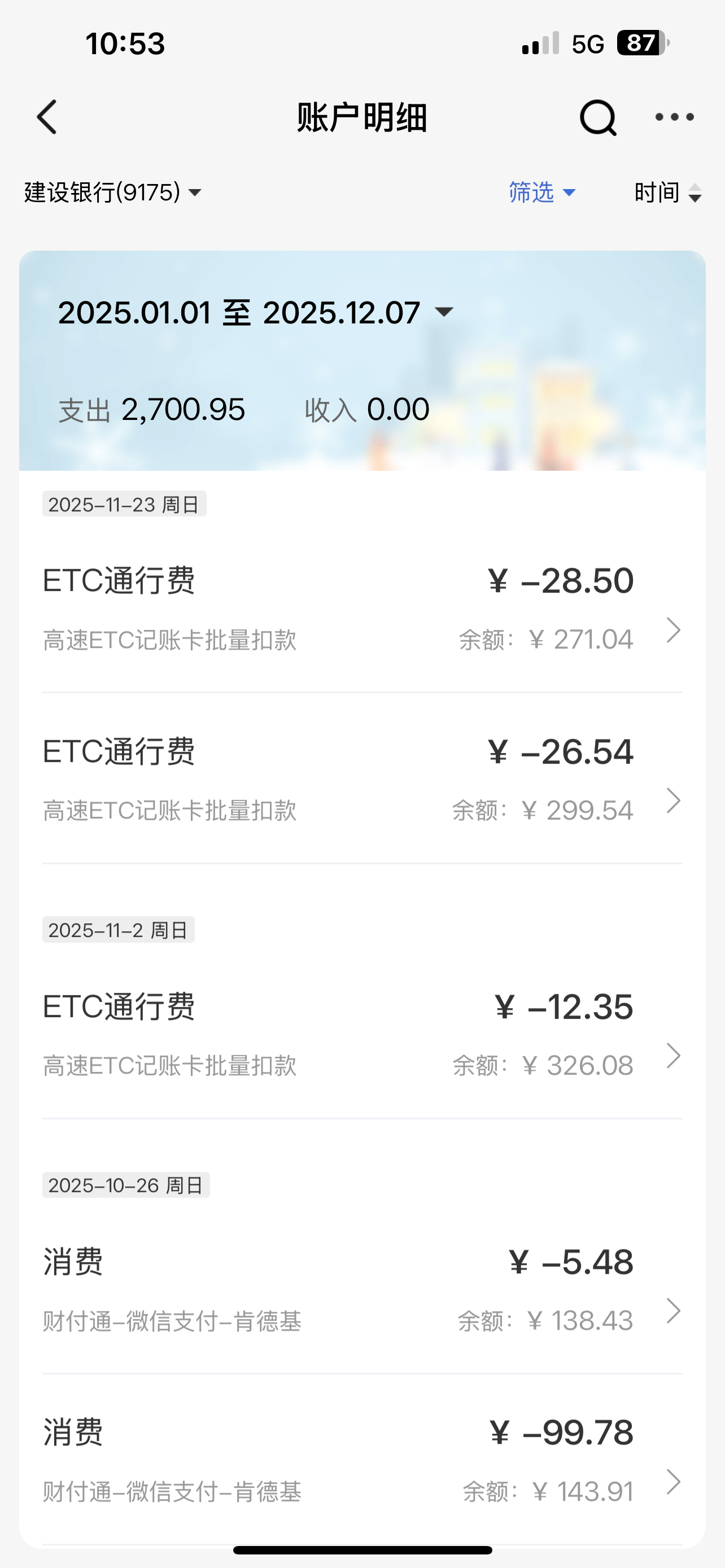Toggle sorting by 时间
The height and width of the screenshot is (1568, 725).
tap(657, 192)
